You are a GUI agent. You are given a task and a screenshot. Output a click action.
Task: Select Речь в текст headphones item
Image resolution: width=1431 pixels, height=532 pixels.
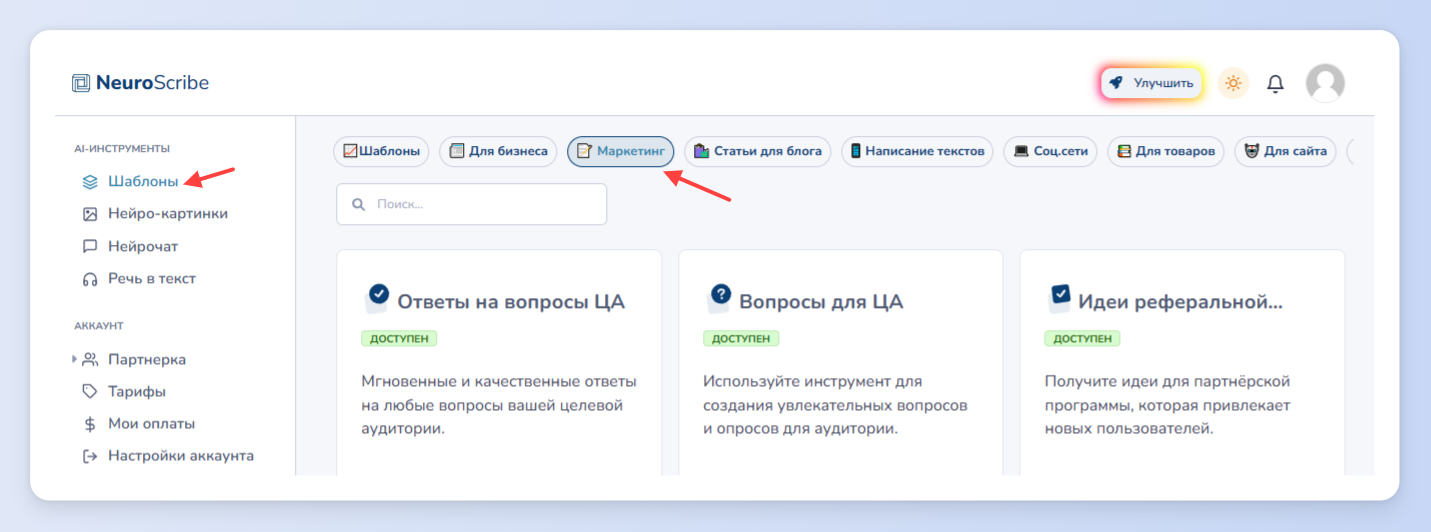point(139,279)
